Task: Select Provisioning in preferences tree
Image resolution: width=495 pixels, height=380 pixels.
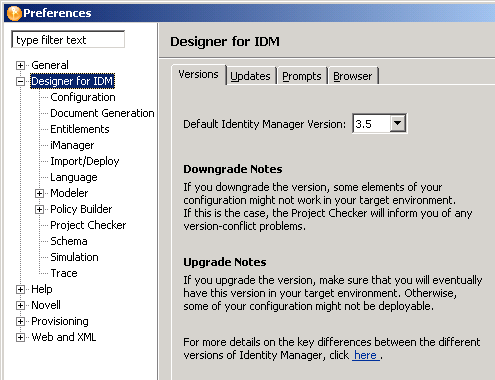Action: pyautogui.click(x=60, y=321)
